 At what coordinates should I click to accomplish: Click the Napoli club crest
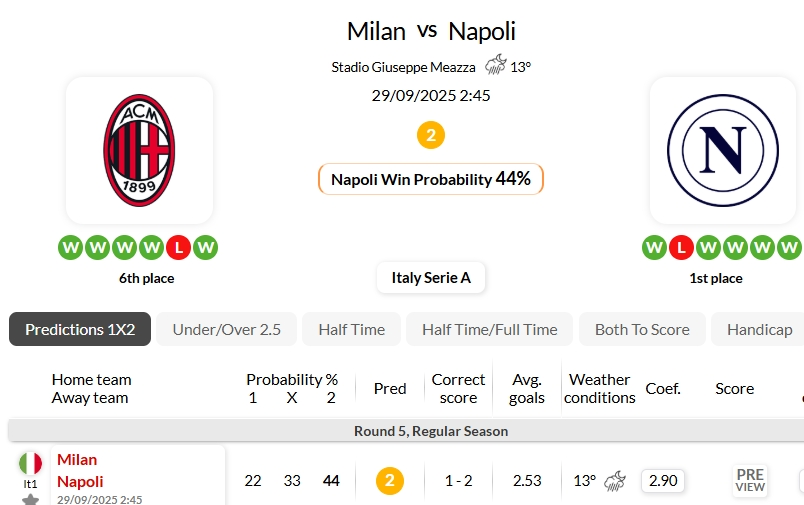tap(723, 150)
